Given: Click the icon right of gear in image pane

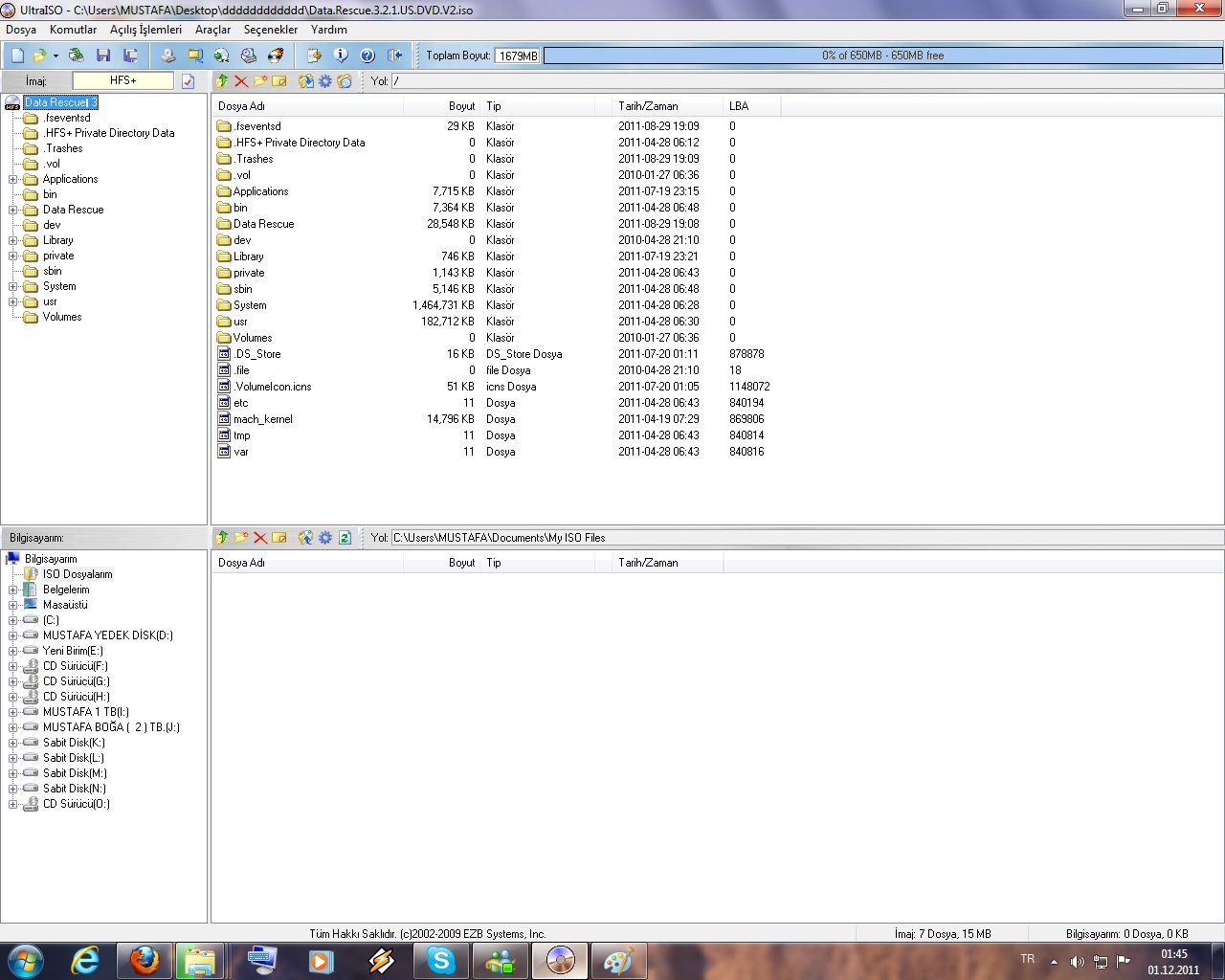Looking at the screenshot, I should pyautogui.click(x=345, y=81).
